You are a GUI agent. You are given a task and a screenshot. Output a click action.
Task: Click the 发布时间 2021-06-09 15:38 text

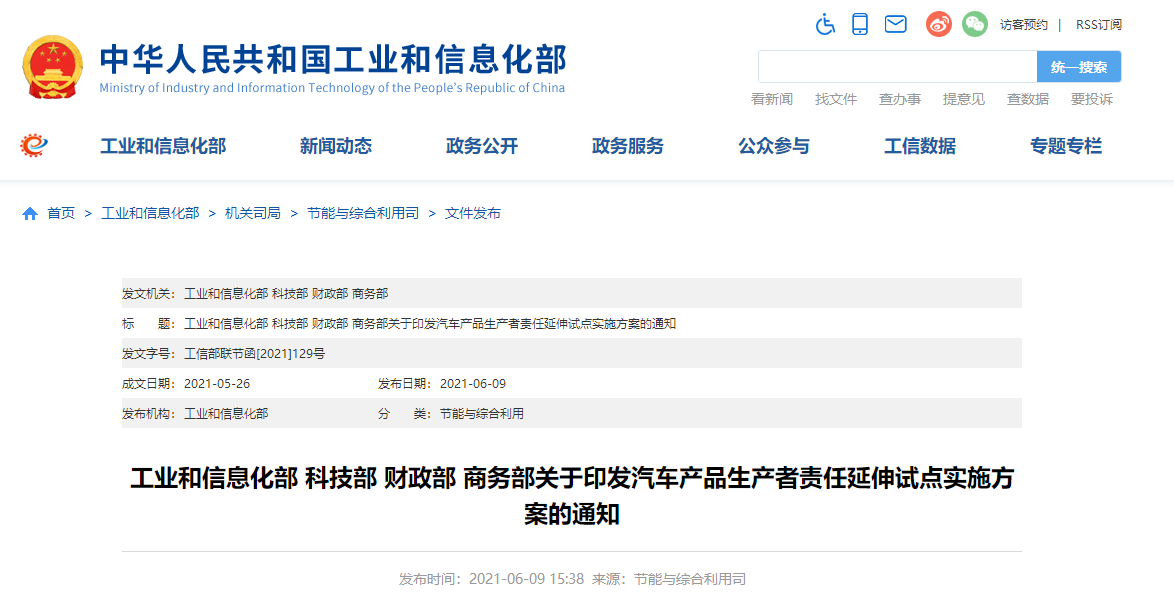[491, 579]
